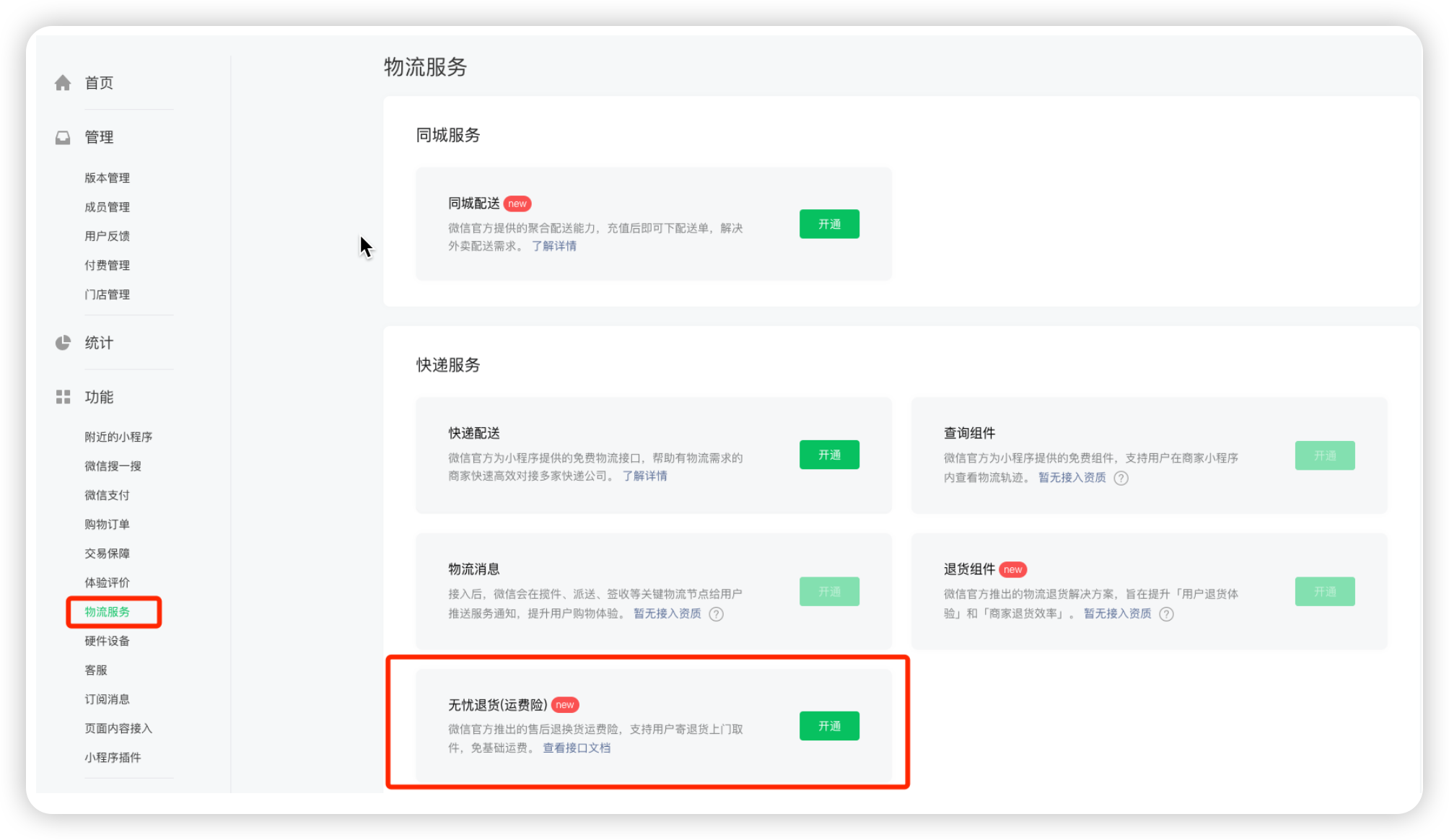Click the question mark in 退货组件 card
The width and height of the screenshot is (1449, 840).
[x=1166, y=614]
